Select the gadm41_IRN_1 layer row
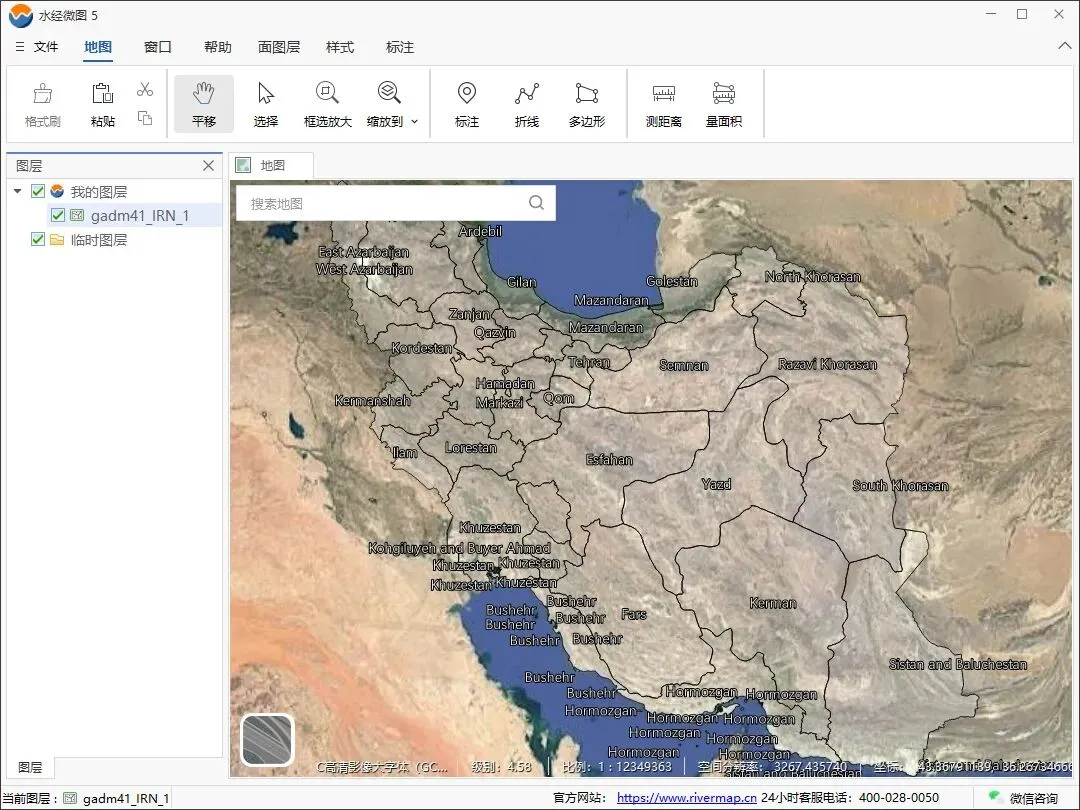 click(134, 216)
